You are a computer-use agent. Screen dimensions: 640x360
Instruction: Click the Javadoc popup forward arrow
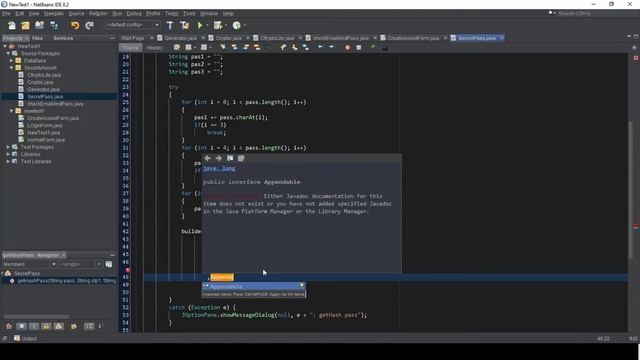pyautogui.click(x=218, y=158)
